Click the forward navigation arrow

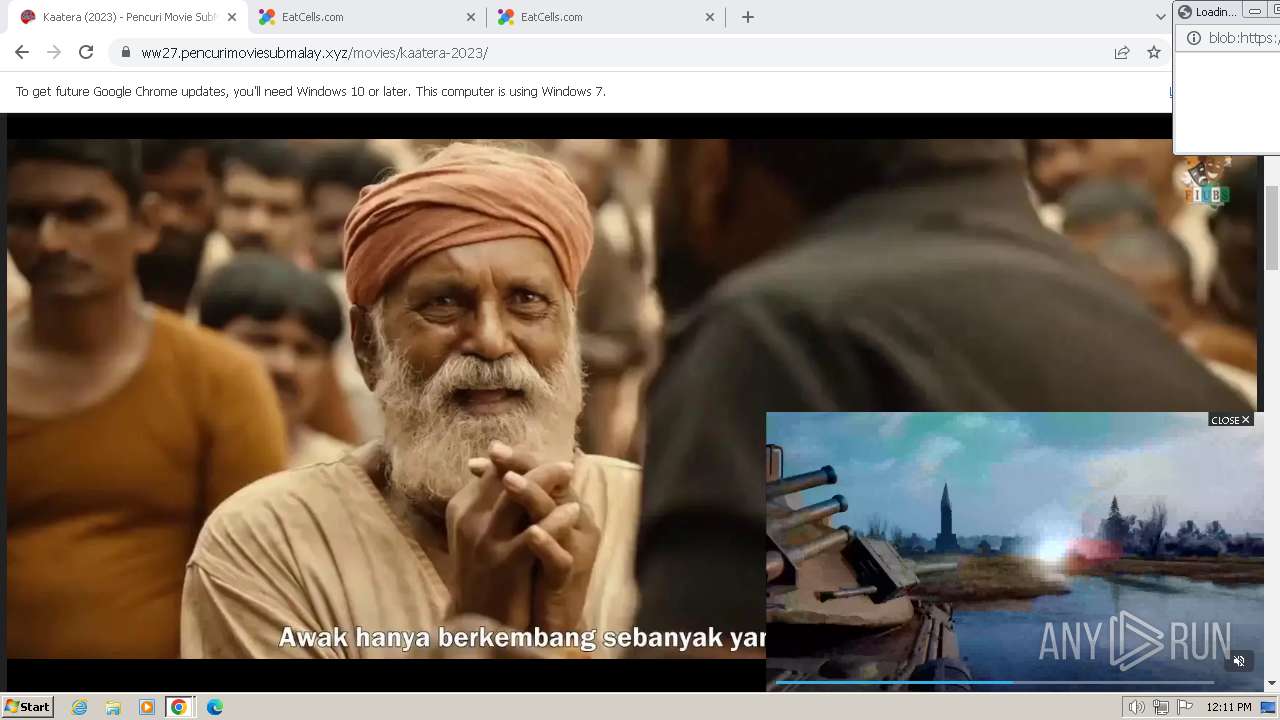point(54,53)
